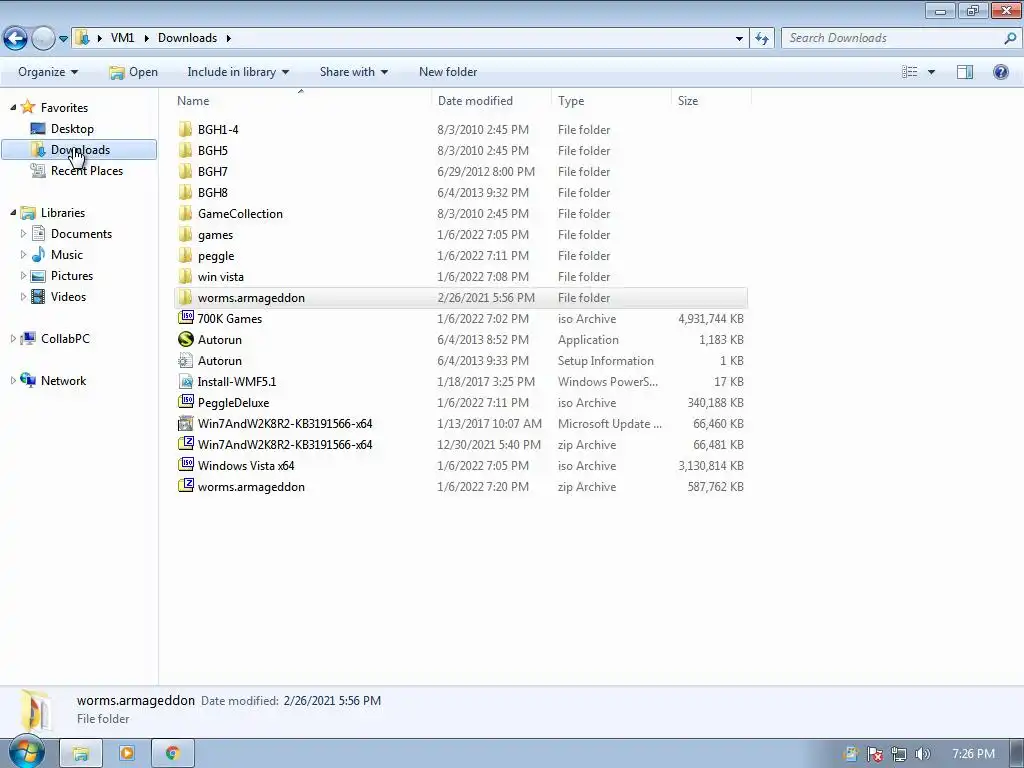1024x768 pixels.
Task: Click the 7:26 PM taskbar clock
Action: pos(973,754)
